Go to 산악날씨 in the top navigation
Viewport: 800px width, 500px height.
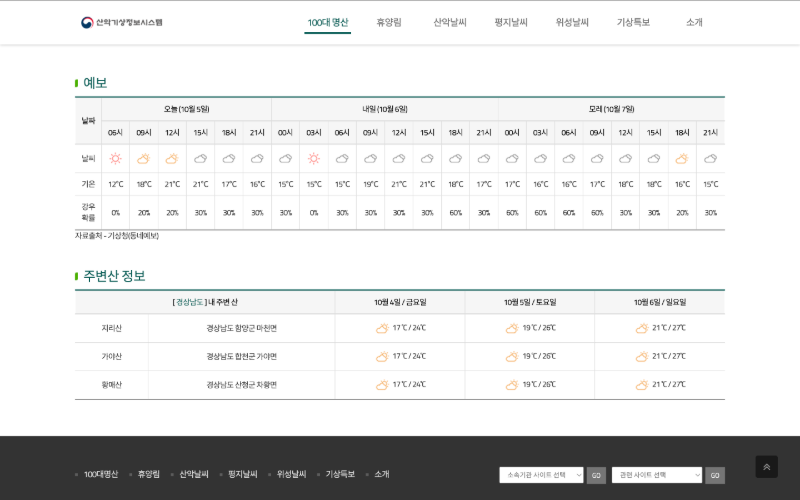(450, 22)
